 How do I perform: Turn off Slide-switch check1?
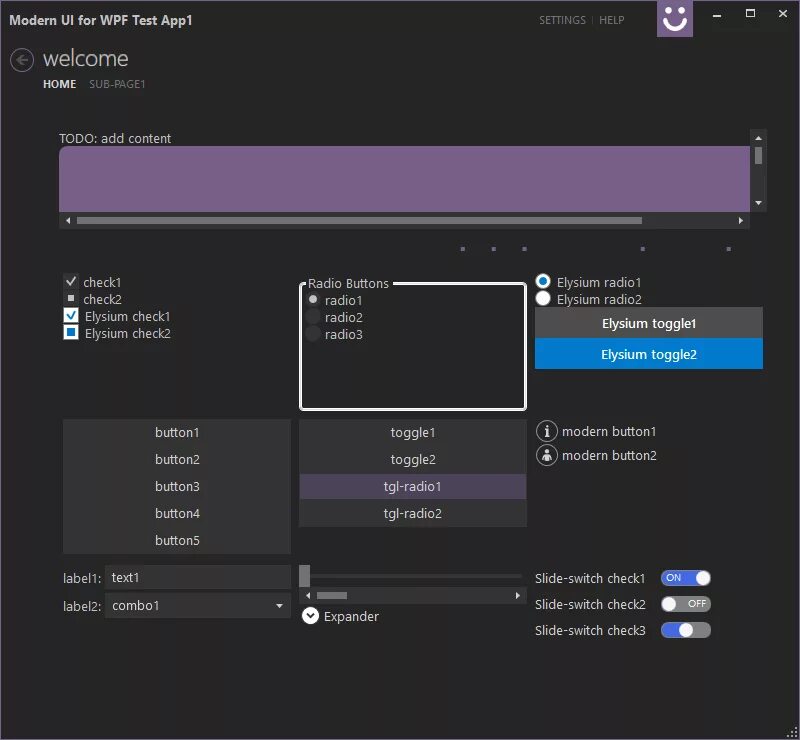click(x=685, y=578)
